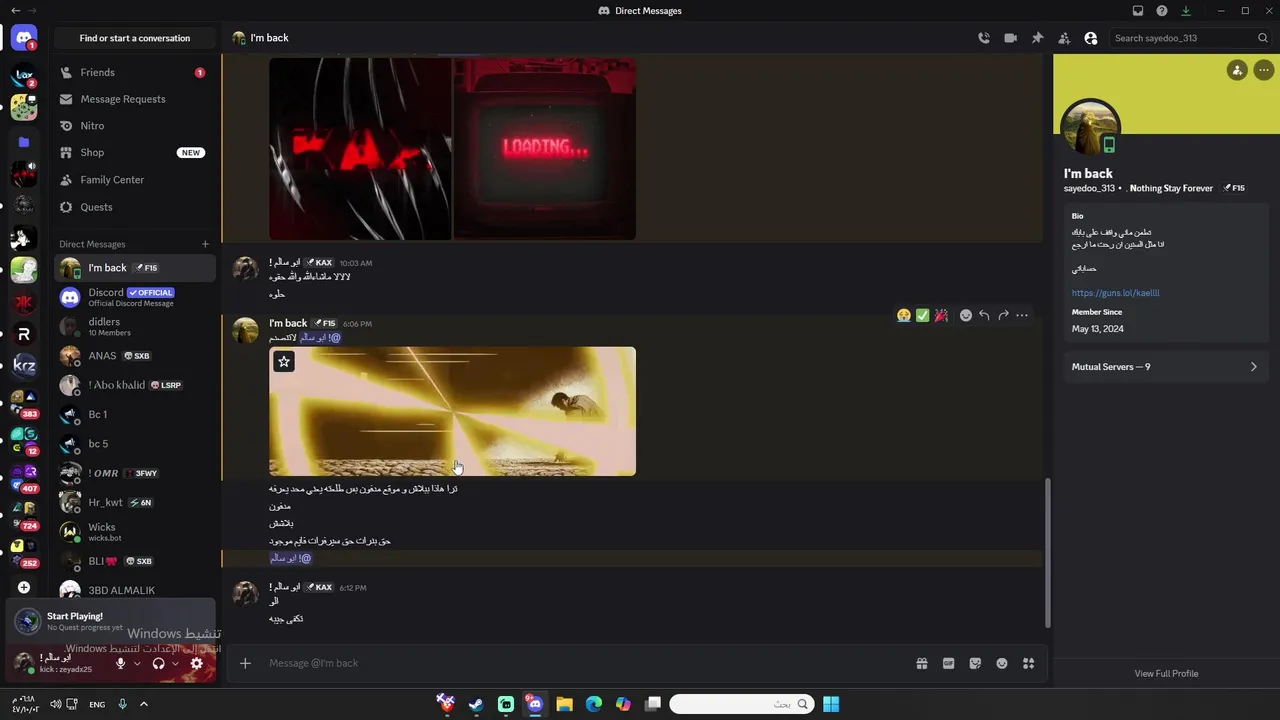
Task: Open audio output options arrow
Action: 175,663
